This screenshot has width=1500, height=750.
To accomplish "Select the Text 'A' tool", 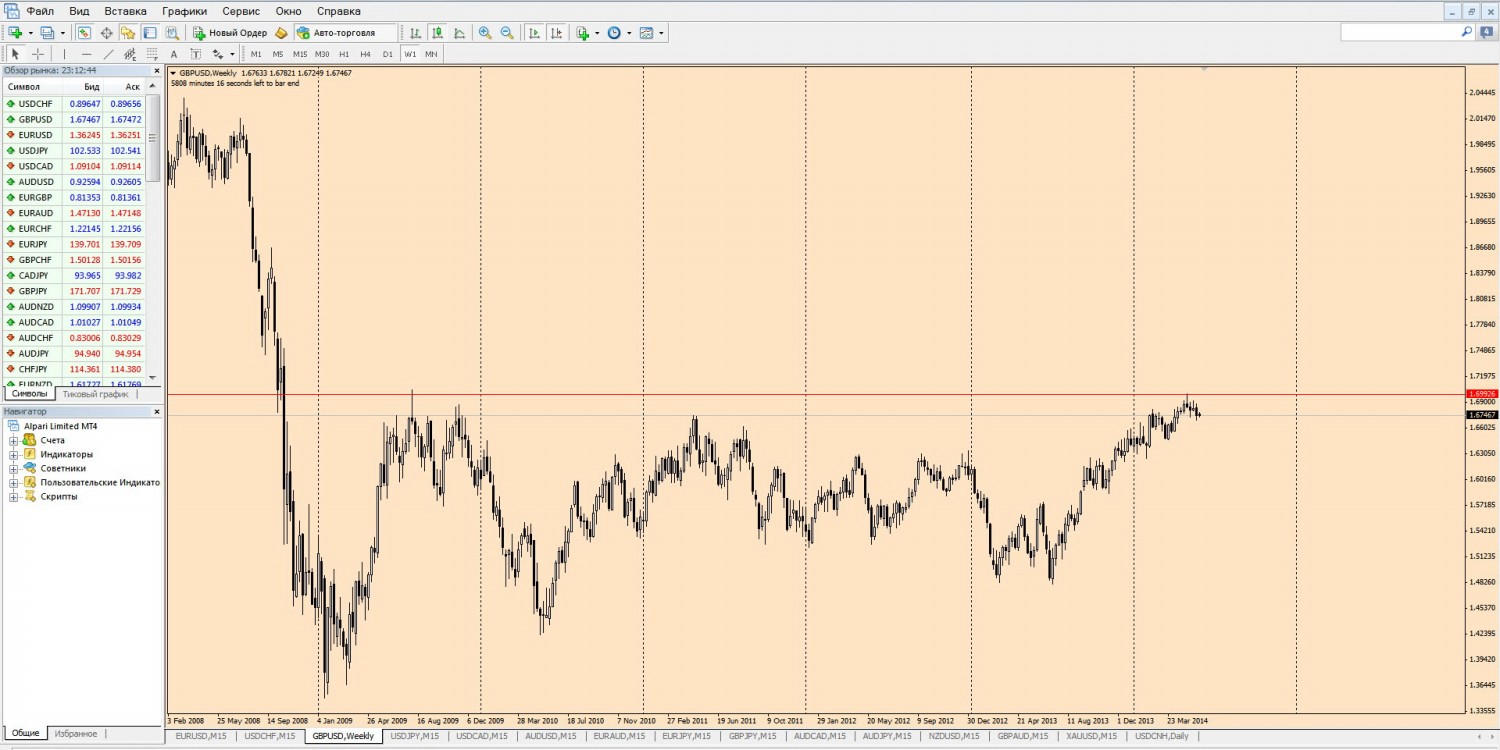I will 174,54.
